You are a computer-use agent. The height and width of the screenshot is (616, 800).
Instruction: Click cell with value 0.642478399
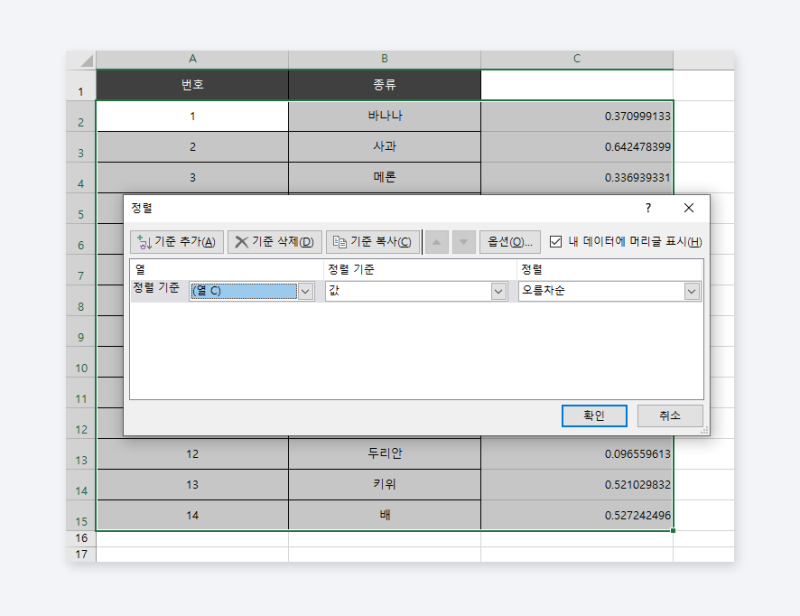577,147
